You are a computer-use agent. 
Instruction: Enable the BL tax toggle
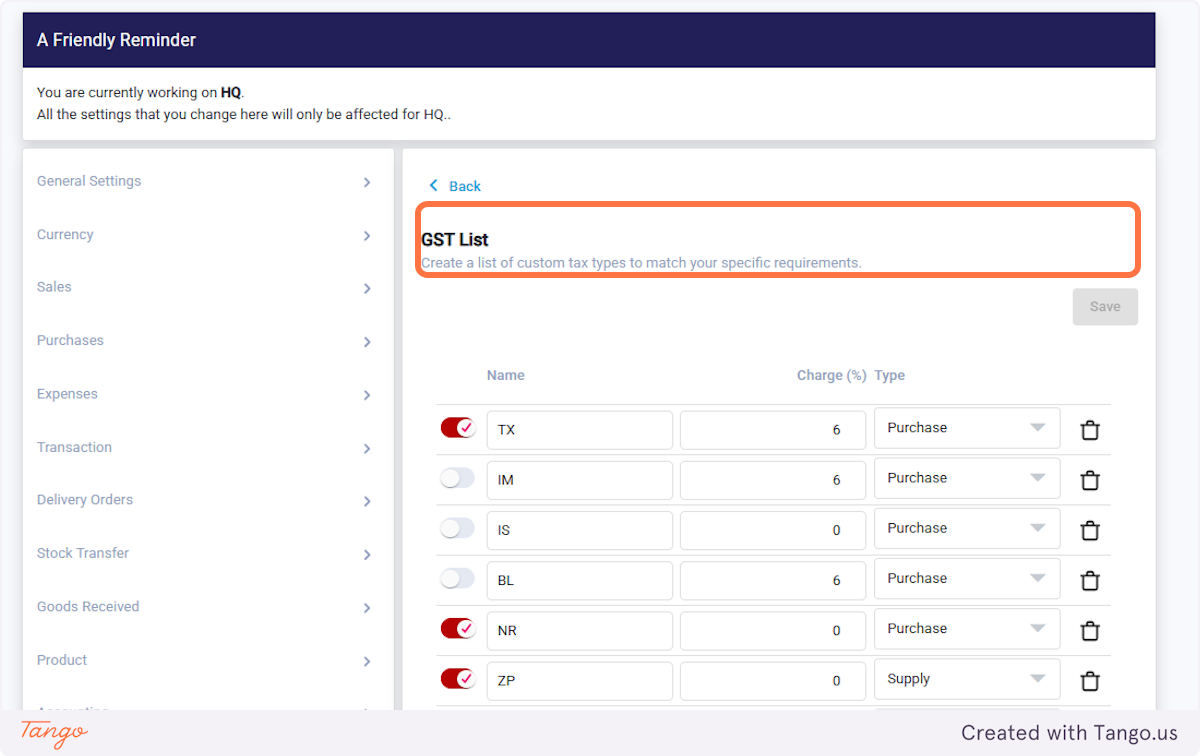point(458,578)
